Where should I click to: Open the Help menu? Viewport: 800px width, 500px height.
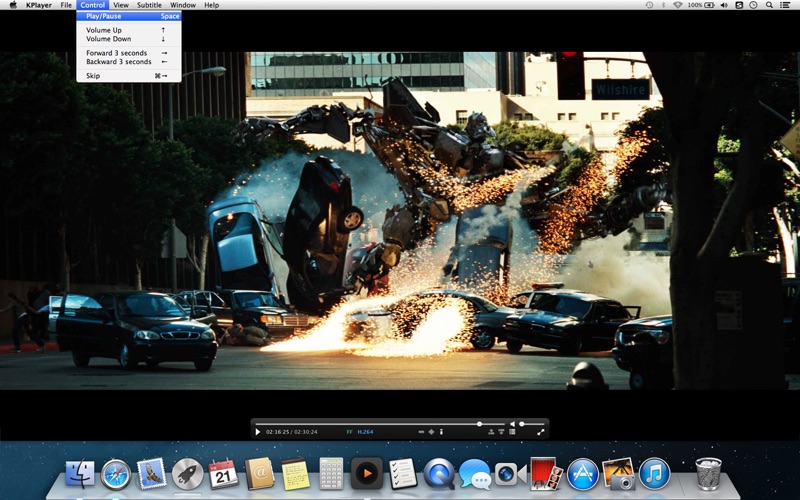coord(211,5)
